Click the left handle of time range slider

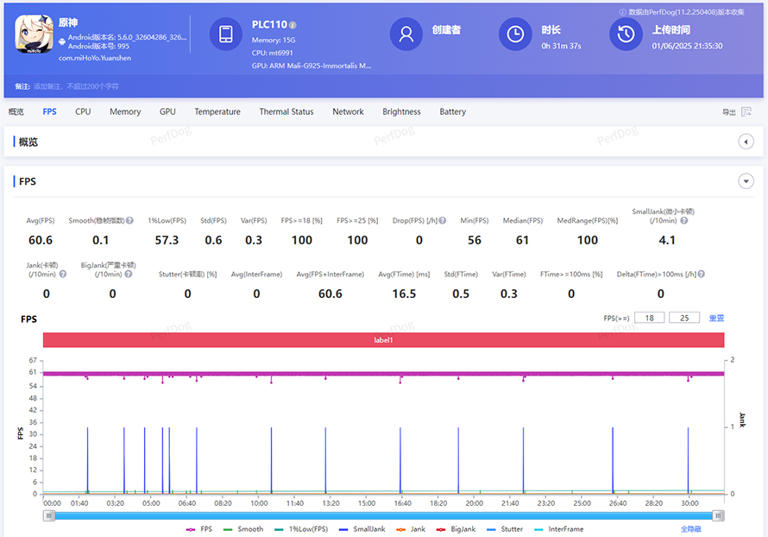click(48, 515)
